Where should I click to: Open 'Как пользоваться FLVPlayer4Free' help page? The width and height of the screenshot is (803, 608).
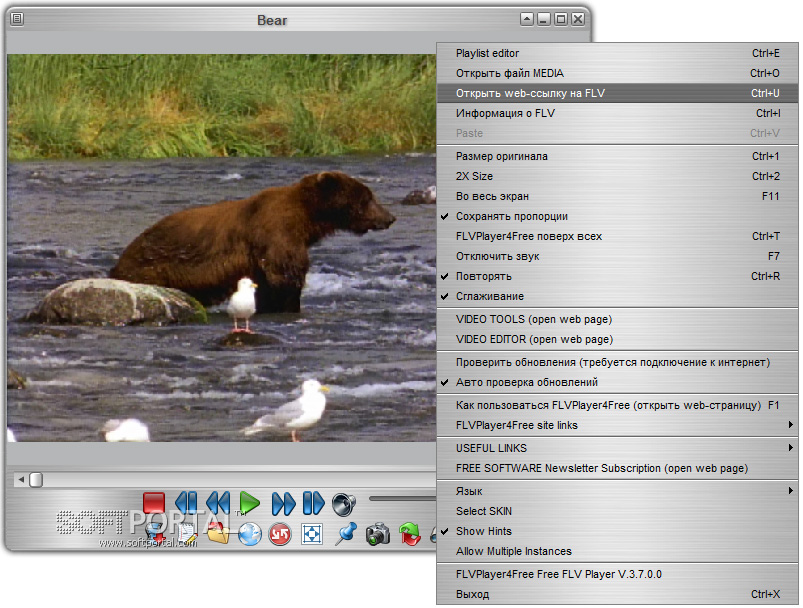617,406
